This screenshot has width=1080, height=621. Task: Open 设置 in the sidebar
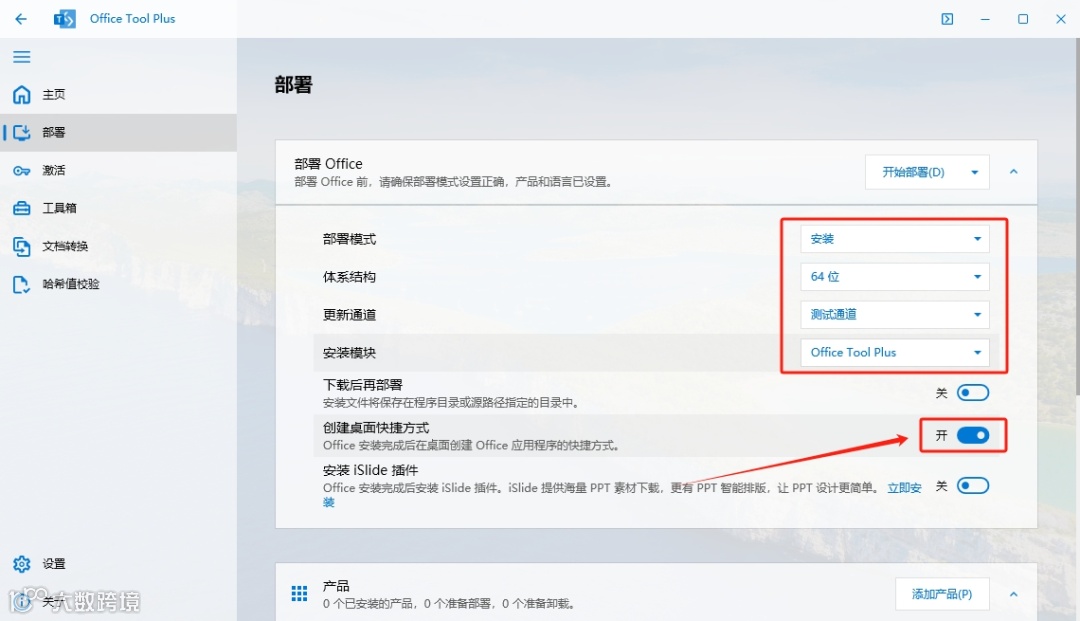(118, 564)
